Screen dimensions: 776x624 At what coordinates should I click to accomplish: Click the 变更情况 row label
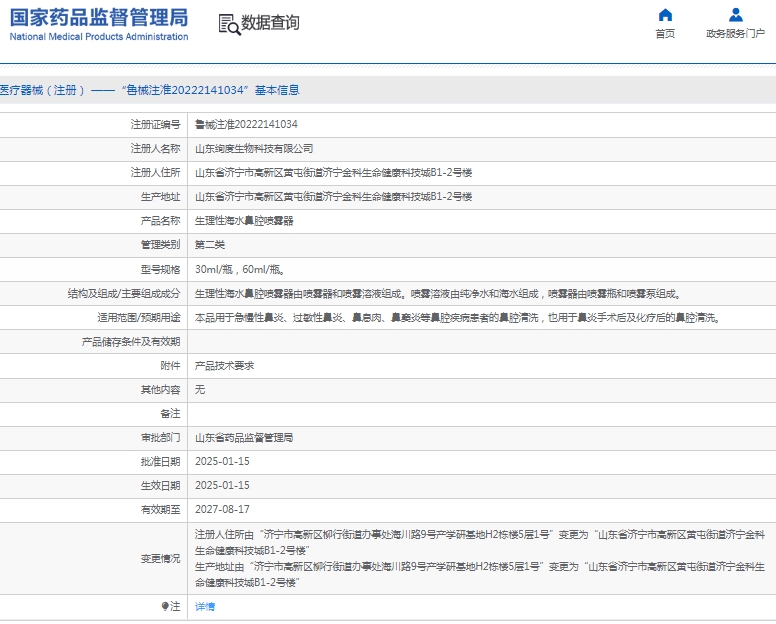pos(160,559)
